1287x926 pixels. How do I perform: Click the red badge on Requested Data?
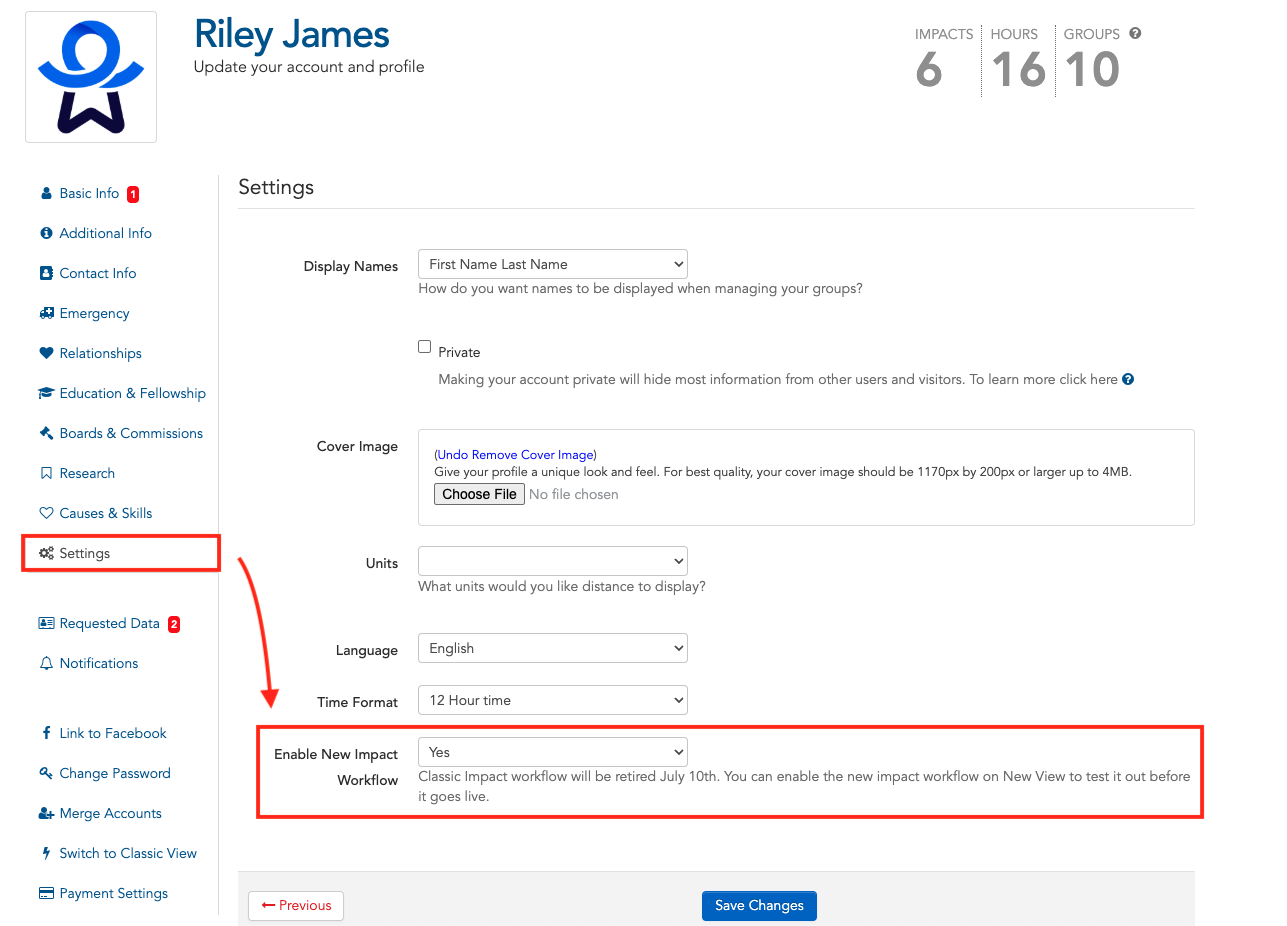click(x=174, y=624)
